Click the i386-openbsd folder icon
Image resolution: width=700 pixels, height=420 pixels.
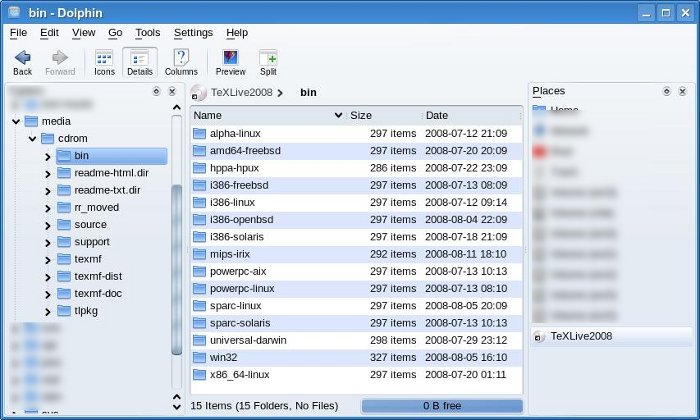click(199, 220)
